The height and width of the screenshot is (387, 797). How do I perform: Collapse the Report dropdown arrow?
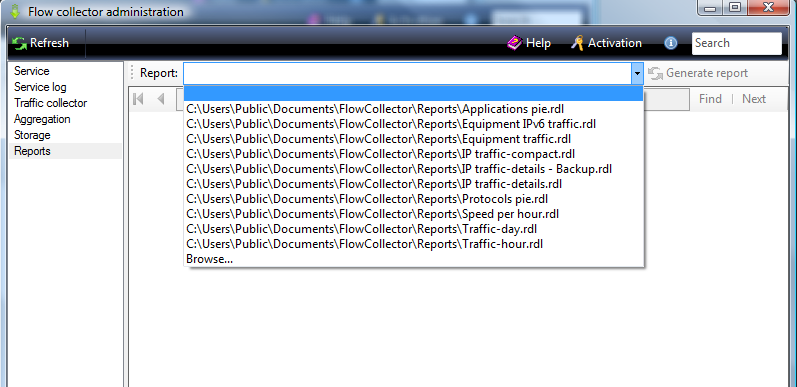637,74
